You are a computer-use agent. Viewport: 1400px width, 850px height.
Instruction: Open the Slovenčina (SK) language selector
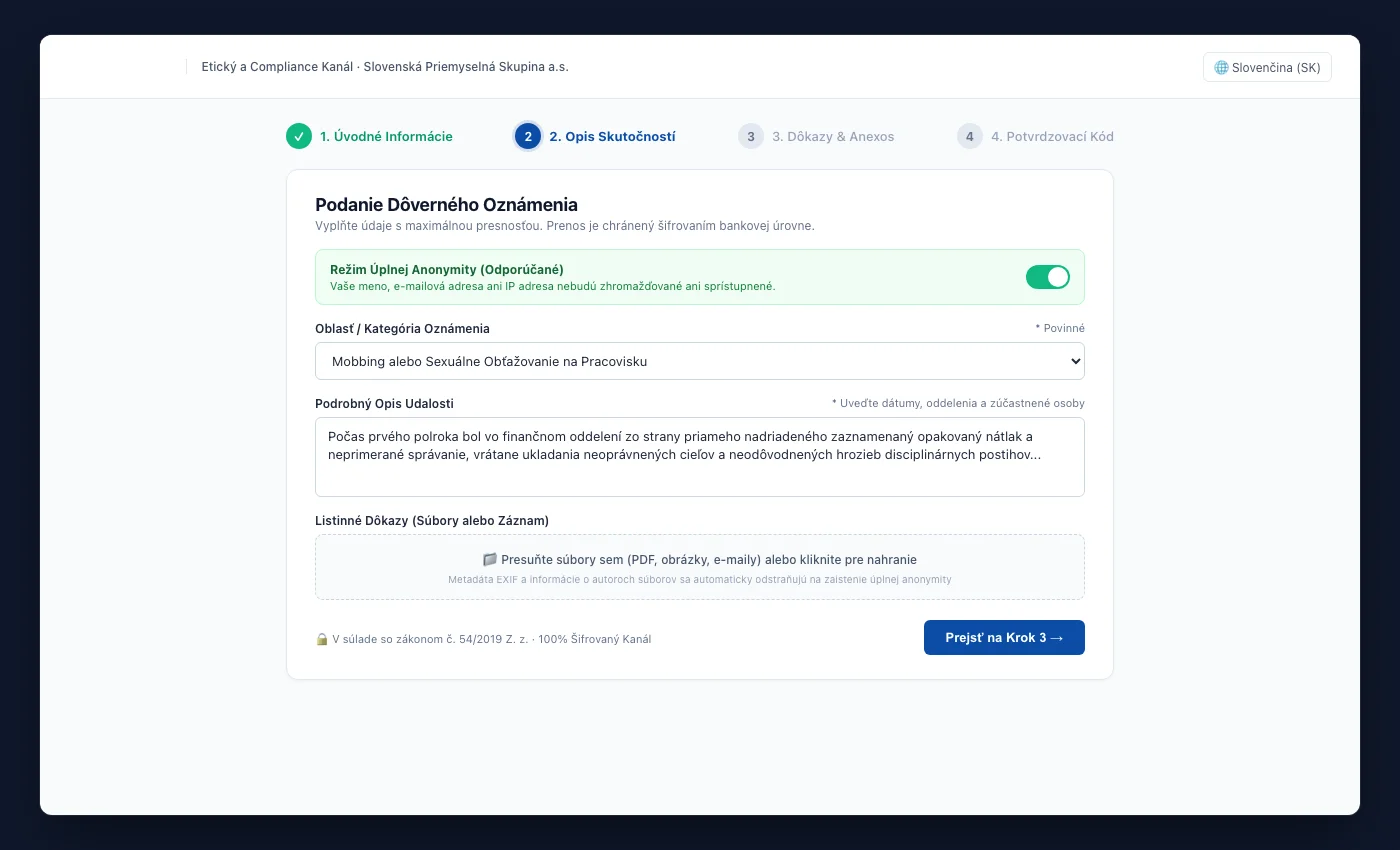pyautogui.click(x=1267, y=67)
